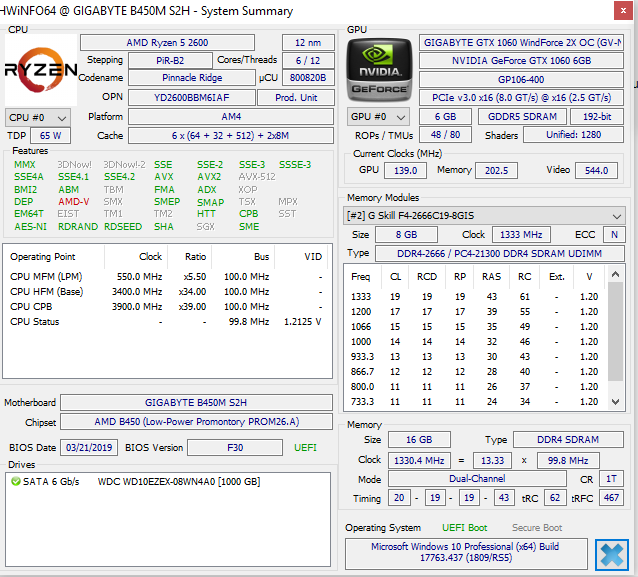Click the module clock 1333 MHz field

point(521,235)
